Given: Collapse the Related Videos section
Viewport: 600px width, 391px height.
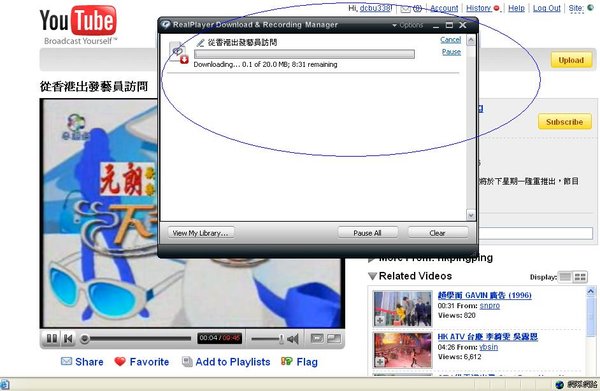Looking at the screenshot, I should click(372, 276).
